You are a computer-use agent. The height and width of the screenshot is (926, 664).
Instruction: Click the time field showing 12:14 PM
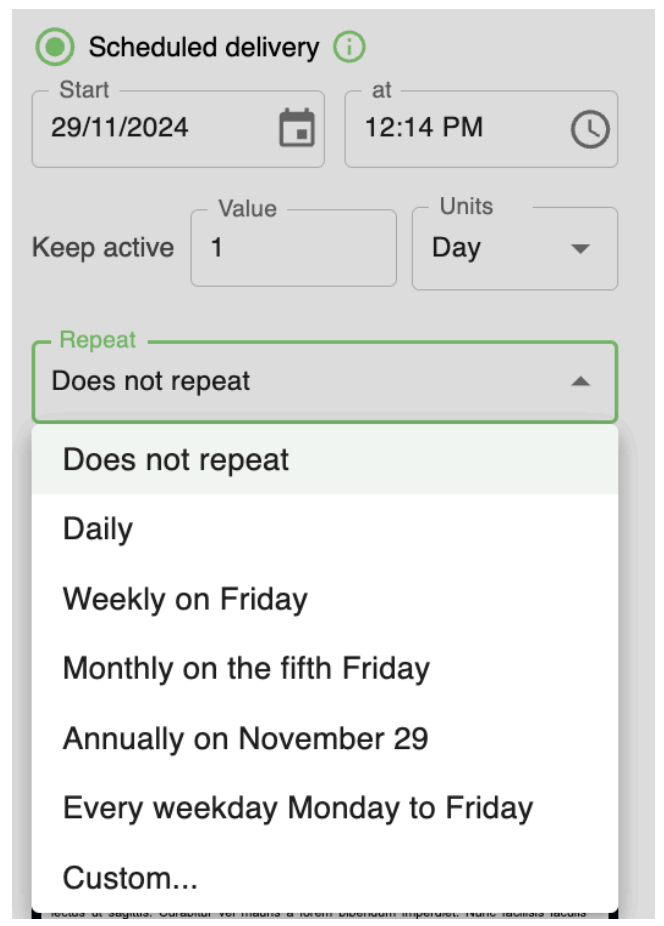[450, 128]
